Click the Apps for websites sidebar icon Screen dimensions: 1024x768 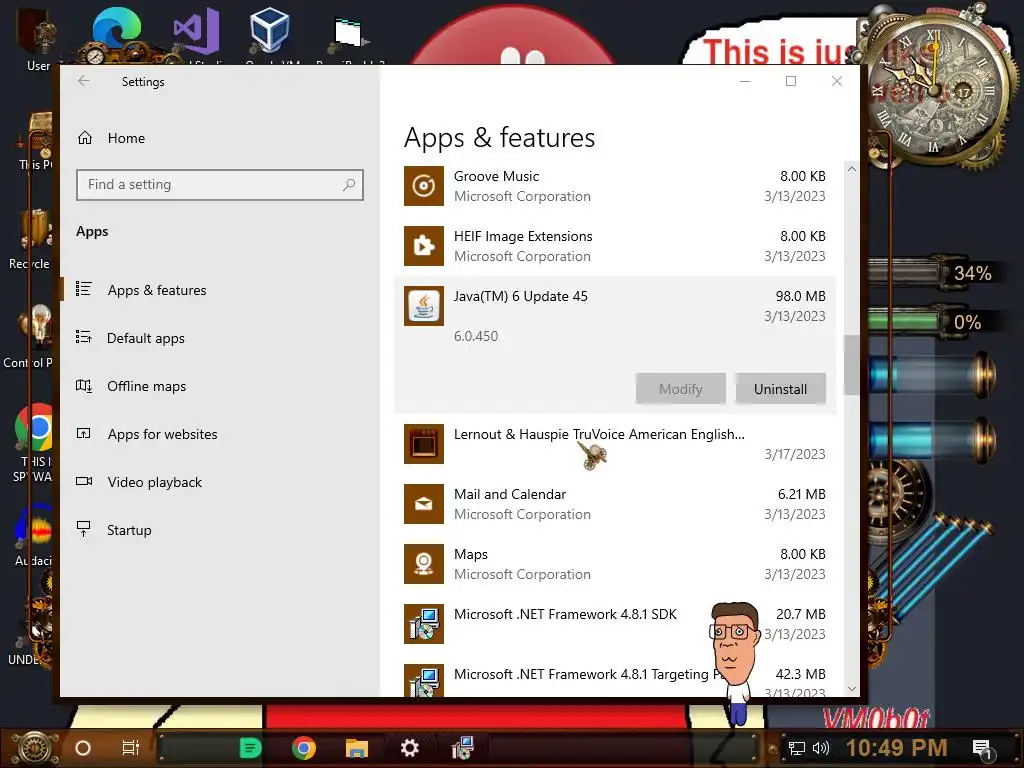coord(84,433)
